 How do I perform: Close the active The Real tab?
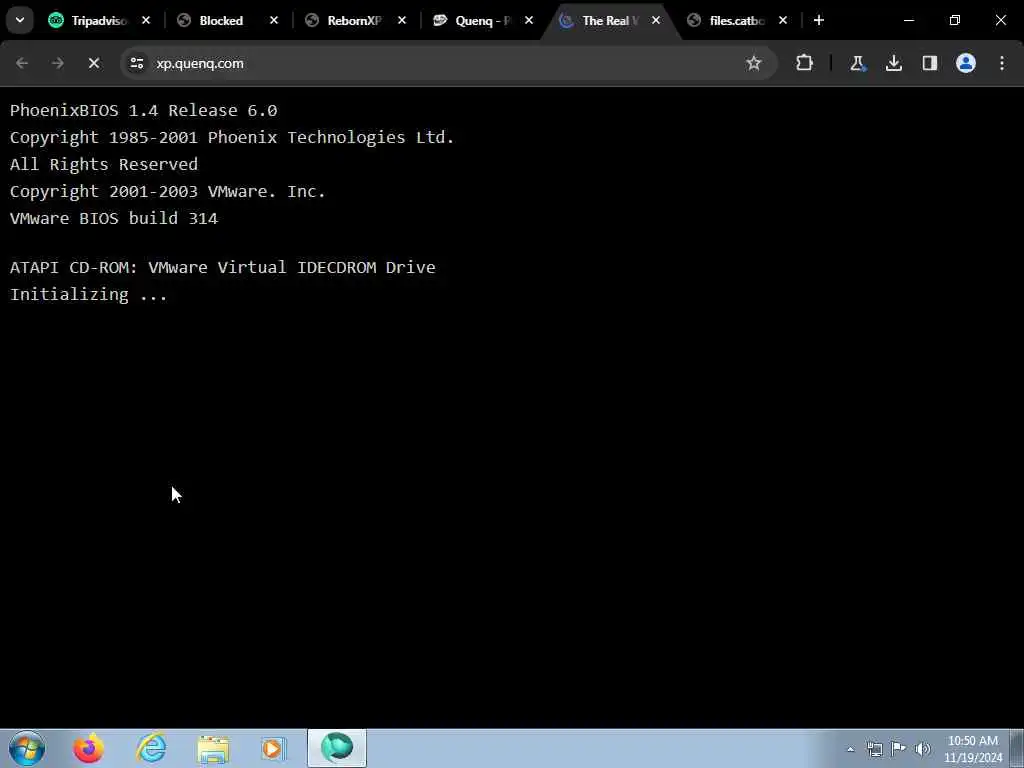point(656,21)
